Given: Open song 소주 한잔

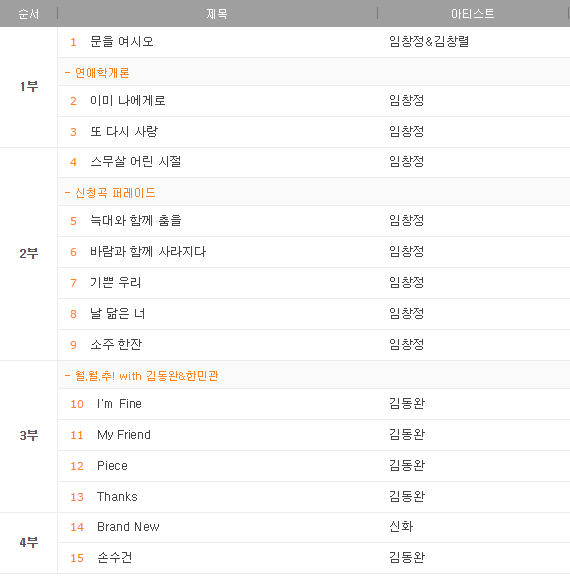Looking at the screenshot, I should 116,345.
